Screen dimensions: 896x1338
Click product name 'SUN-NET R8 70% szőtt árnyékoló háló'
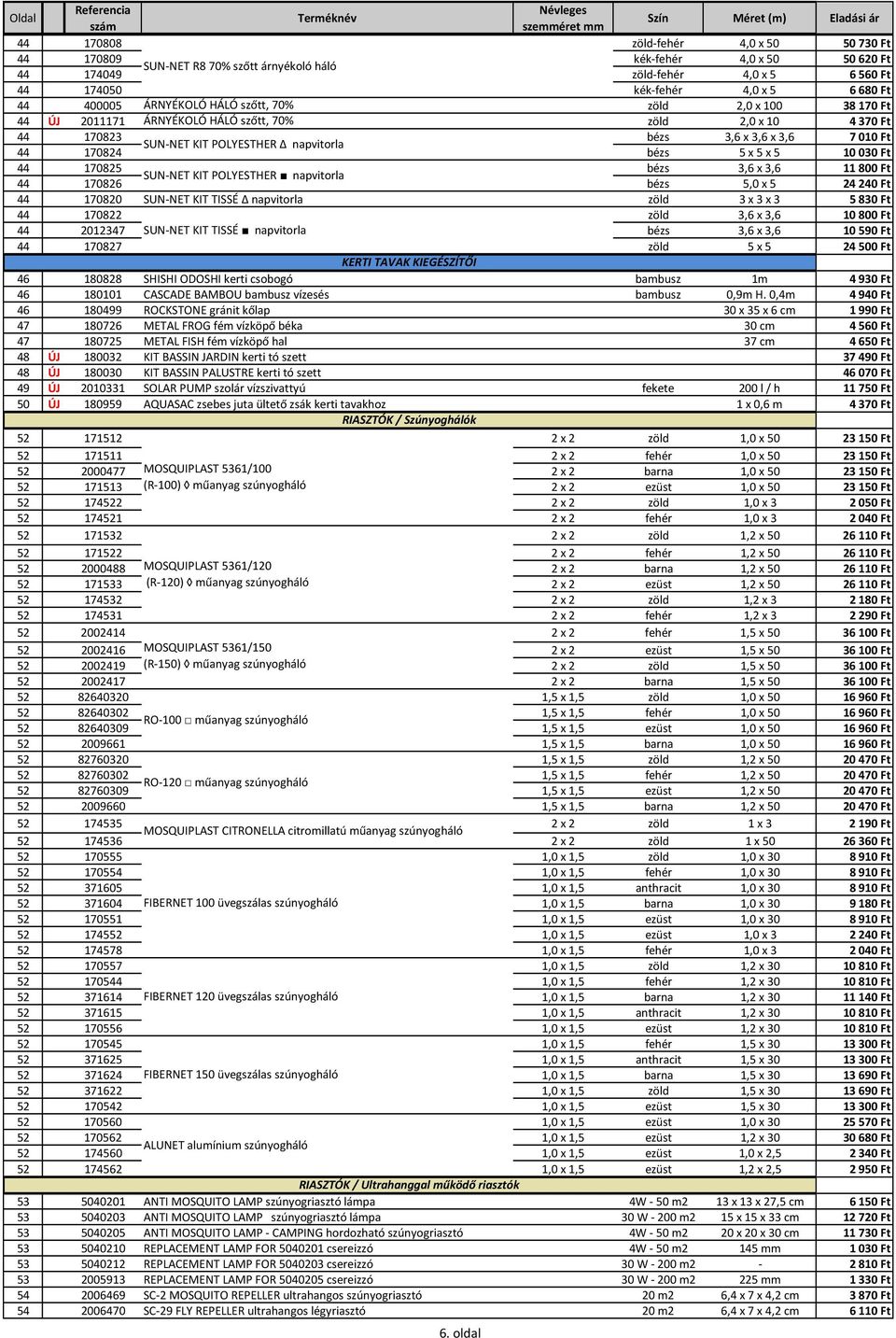(x=240, y=66)
